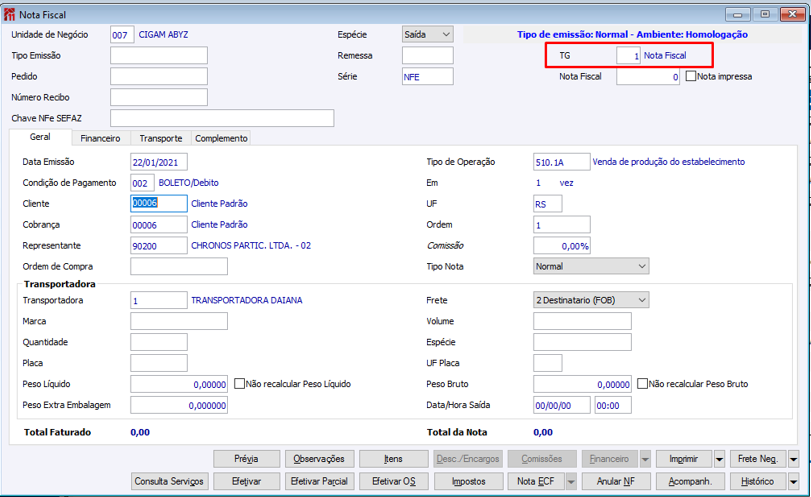Click the Efetivar OS button
811x497 pixels.
tap(394, 481)
